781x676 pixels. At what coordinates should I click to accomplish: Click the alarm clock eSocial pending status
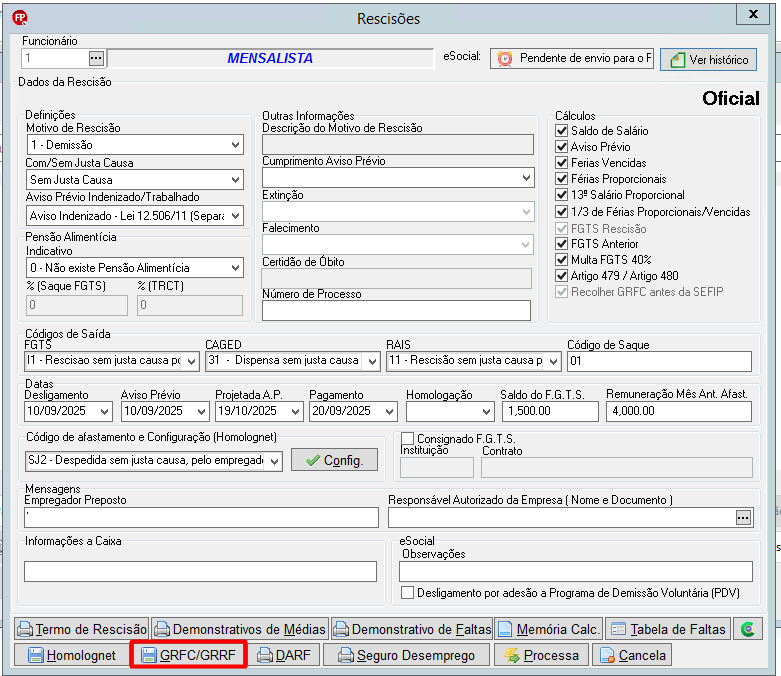[x=572, y=58]
